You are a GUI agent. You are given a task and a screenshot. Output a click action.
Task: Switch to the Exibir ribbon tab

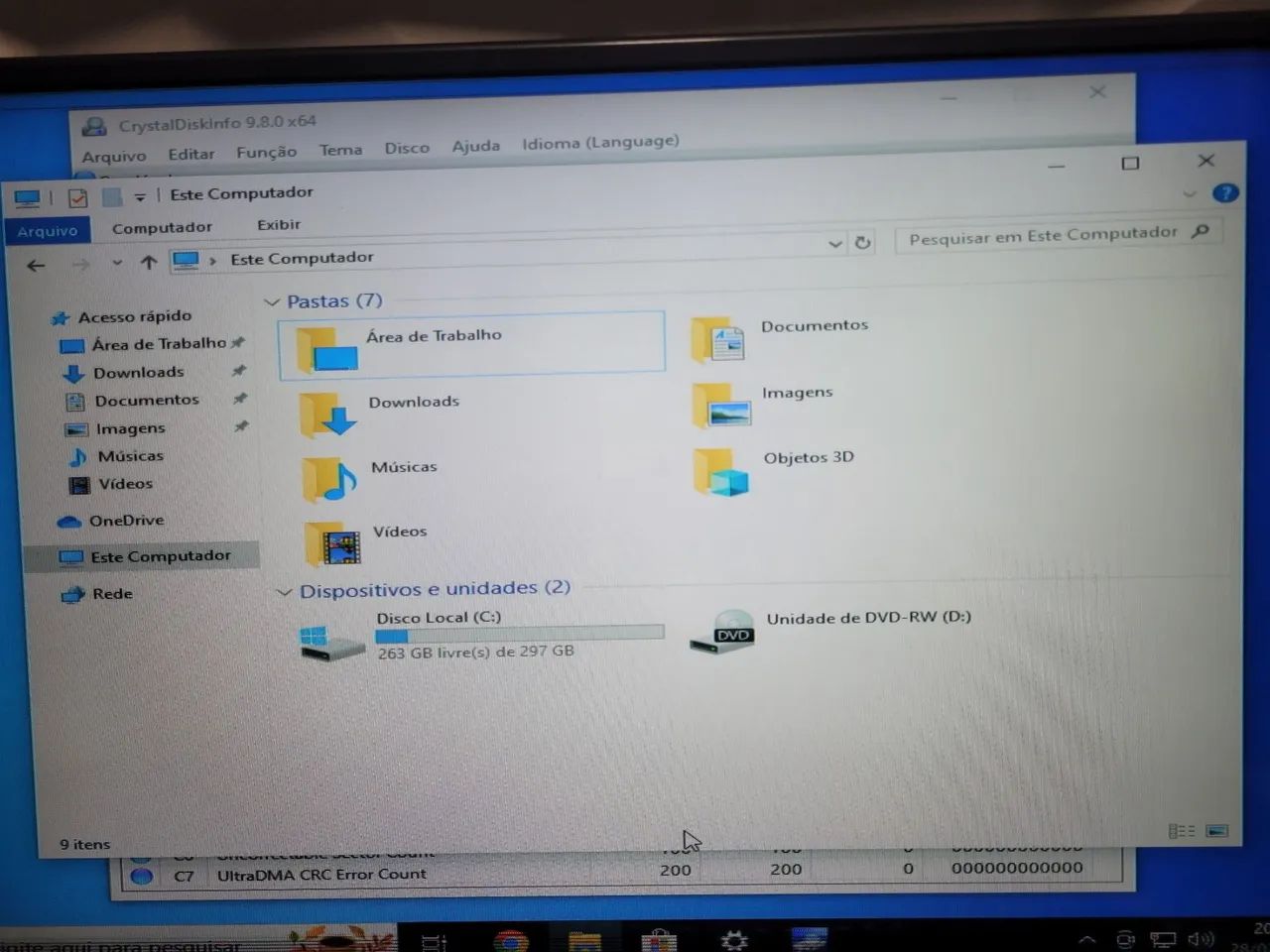coord(279,224)
